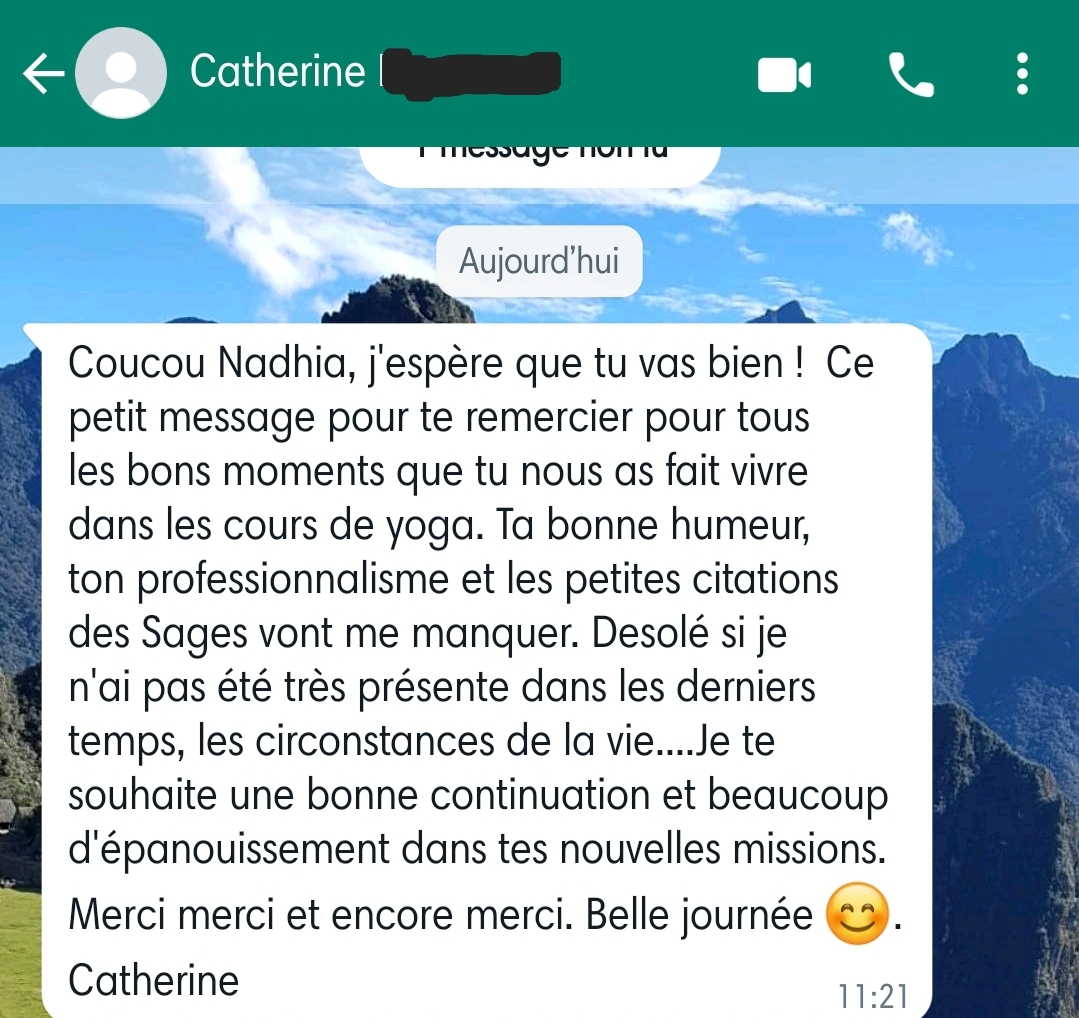The image size is (1079, 1018).
Task: Go back using the left arrow
Action: click(43, 74)
